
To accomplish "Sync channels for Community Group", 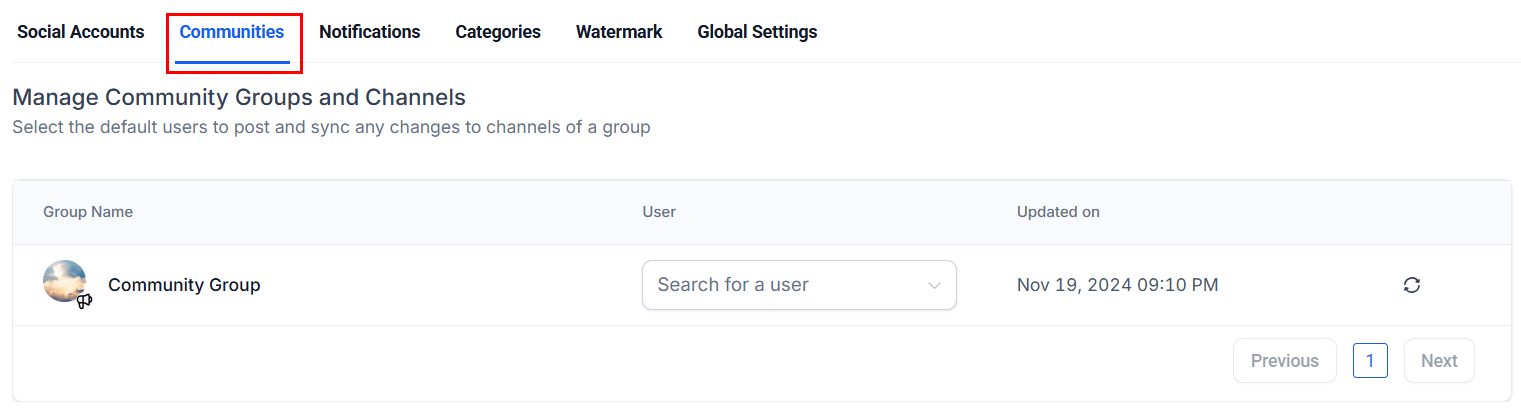I will click(1411, 285).
